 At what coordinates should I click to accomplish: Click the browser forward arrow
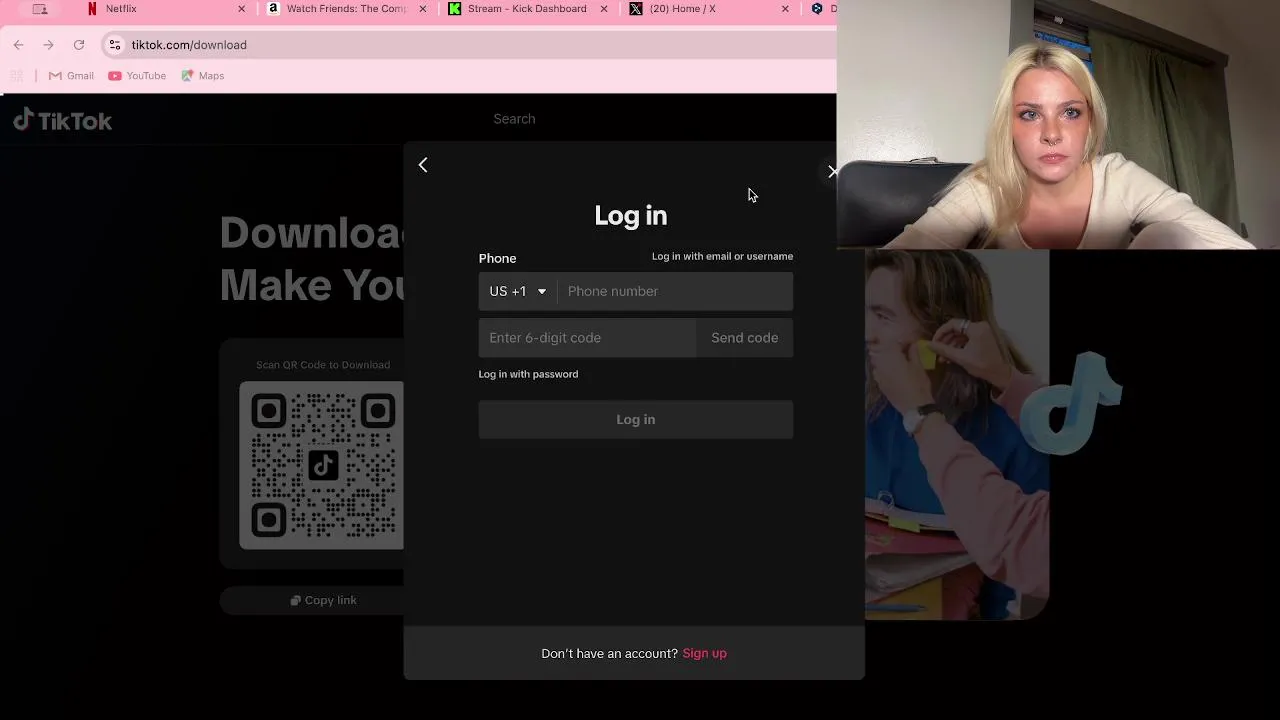pyautogui.click(x=48, y=45)
